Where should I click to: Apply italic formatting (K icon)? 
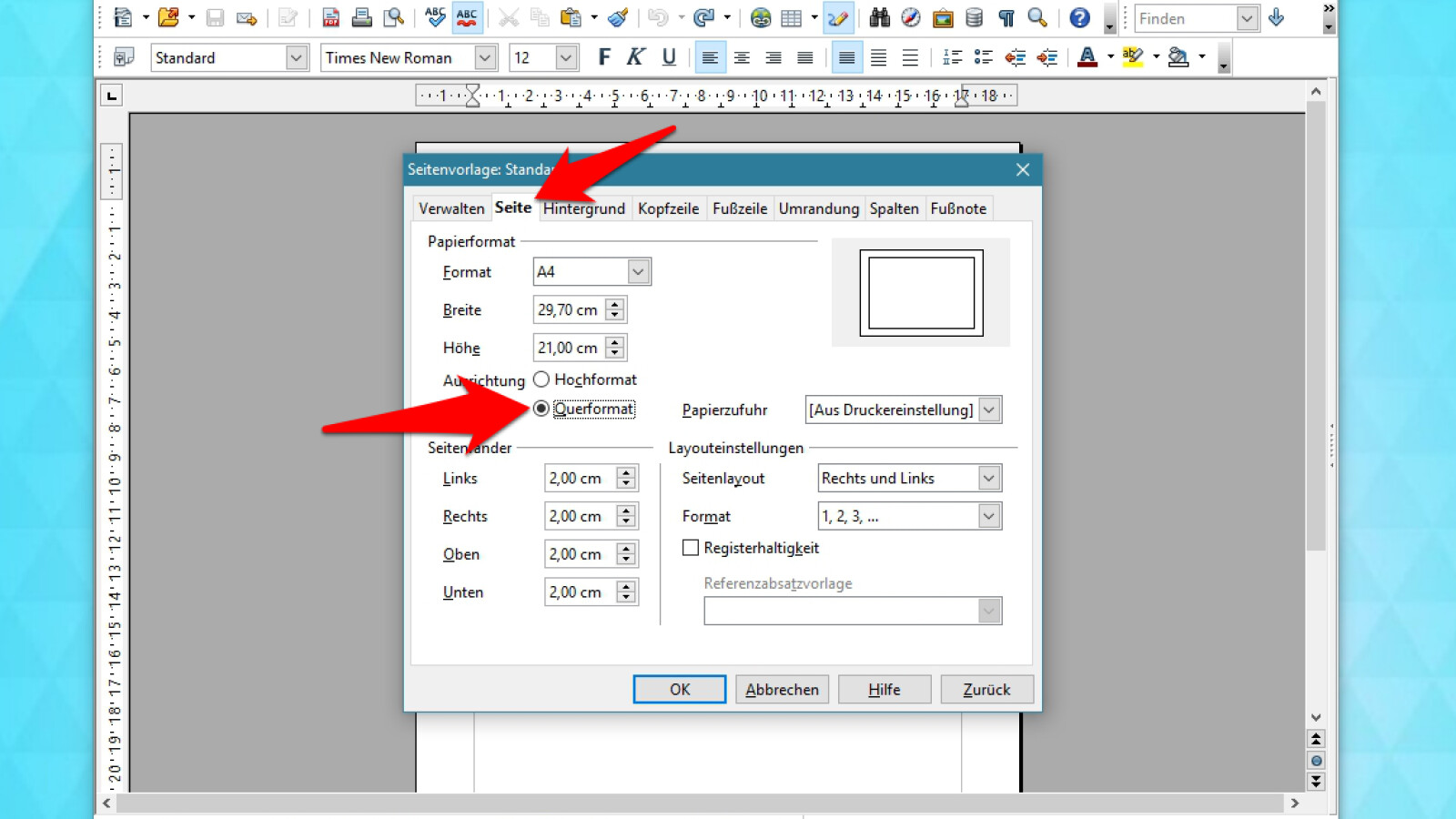pyautogui.click(x=636, y=57)
